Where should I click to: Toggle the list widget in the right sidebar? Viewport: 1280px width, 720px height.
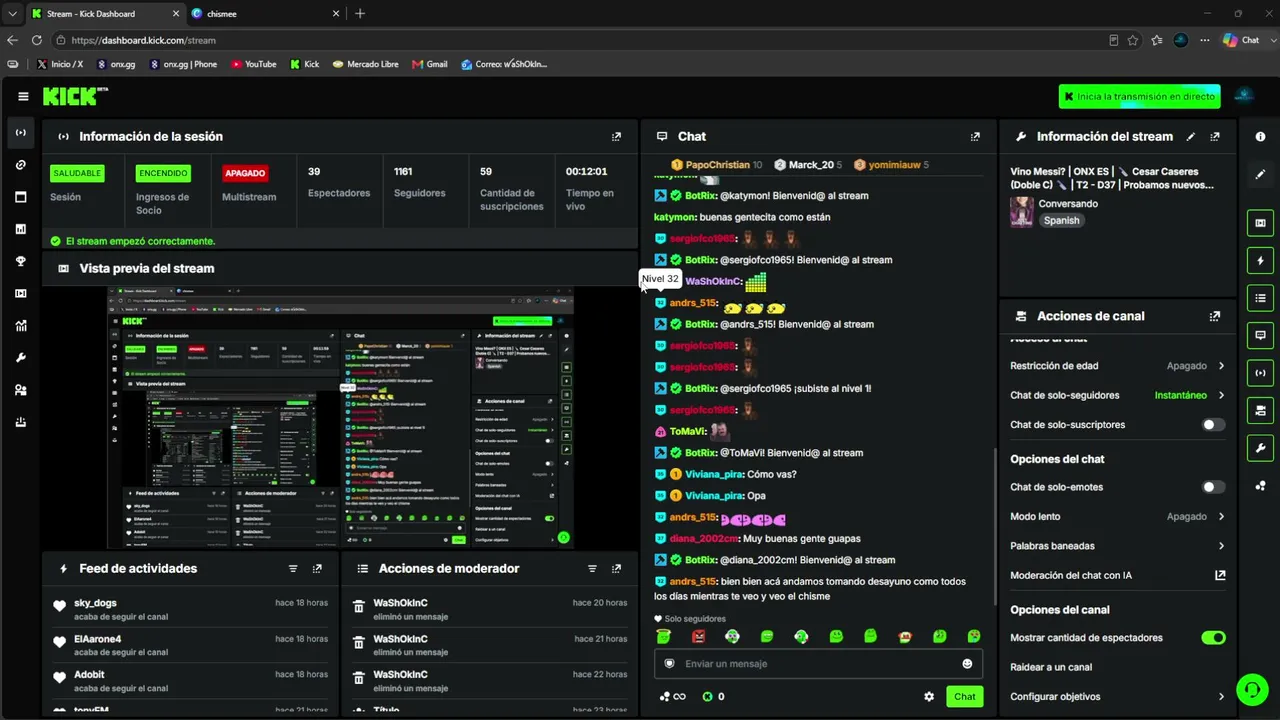point(1260,298)
